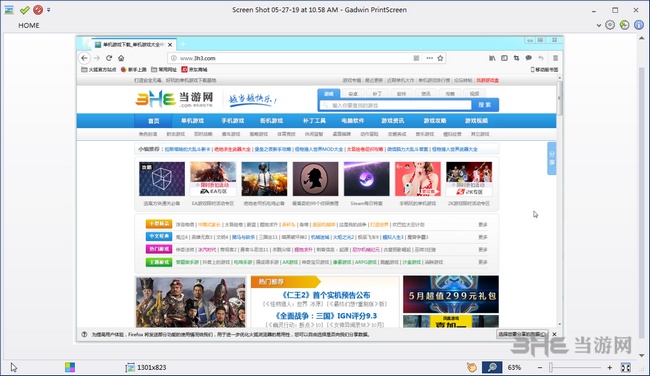Click the 新手上路 bookmark

(133, 70)
